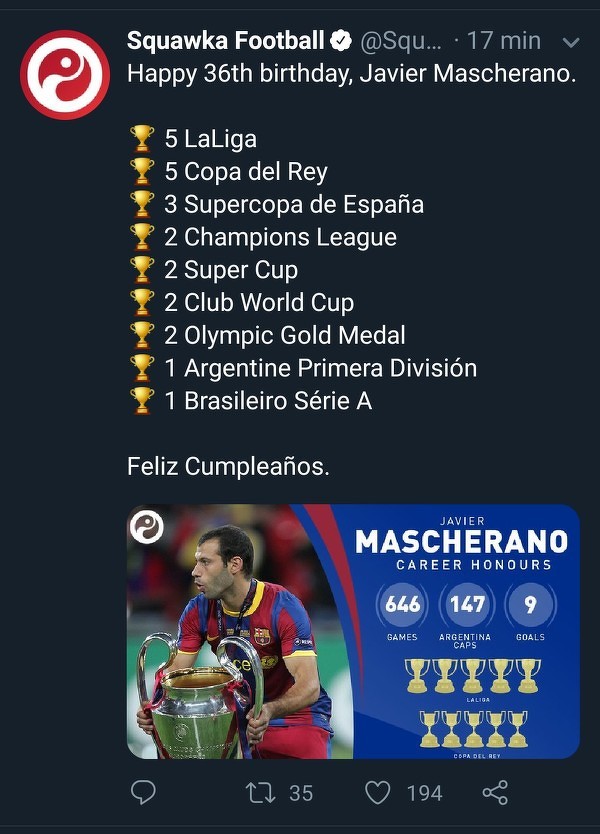Open the Squawka Football account name
Image resolution: width=600 pixels, height=834 pixels.
225,41
